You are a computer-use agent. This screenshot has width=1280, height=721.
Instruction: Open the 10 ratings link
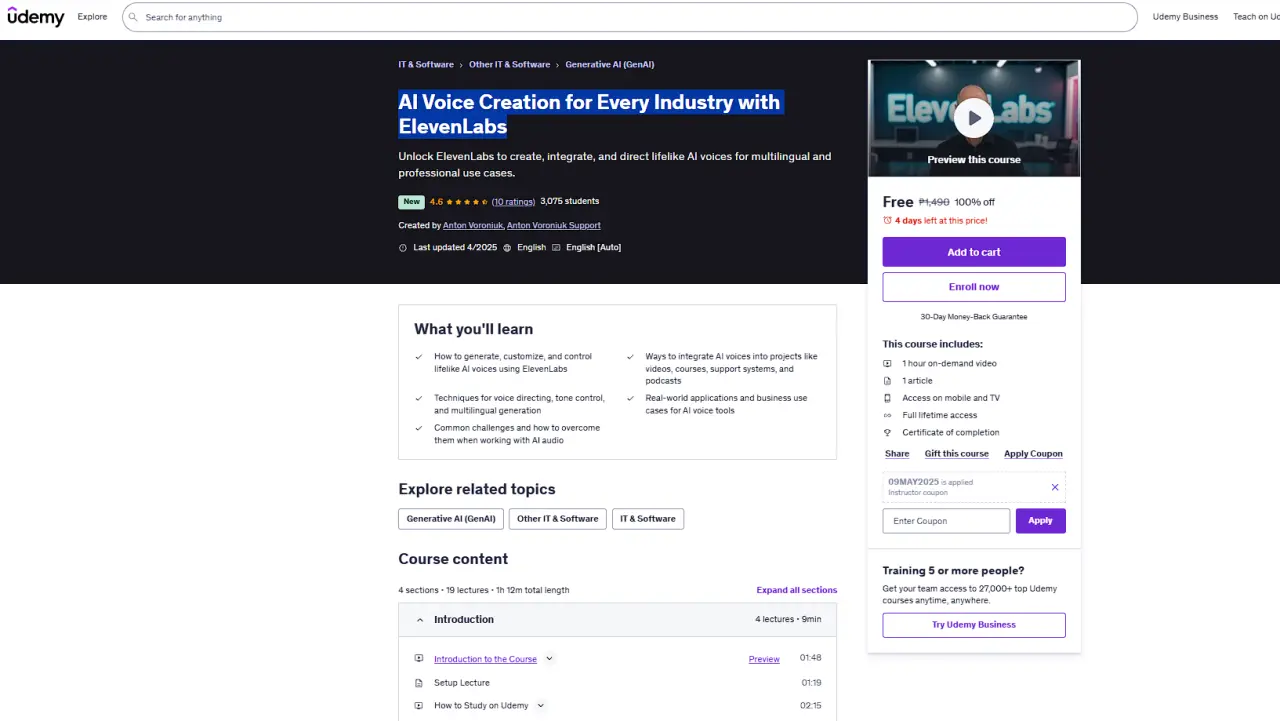[x=513, y=202]
